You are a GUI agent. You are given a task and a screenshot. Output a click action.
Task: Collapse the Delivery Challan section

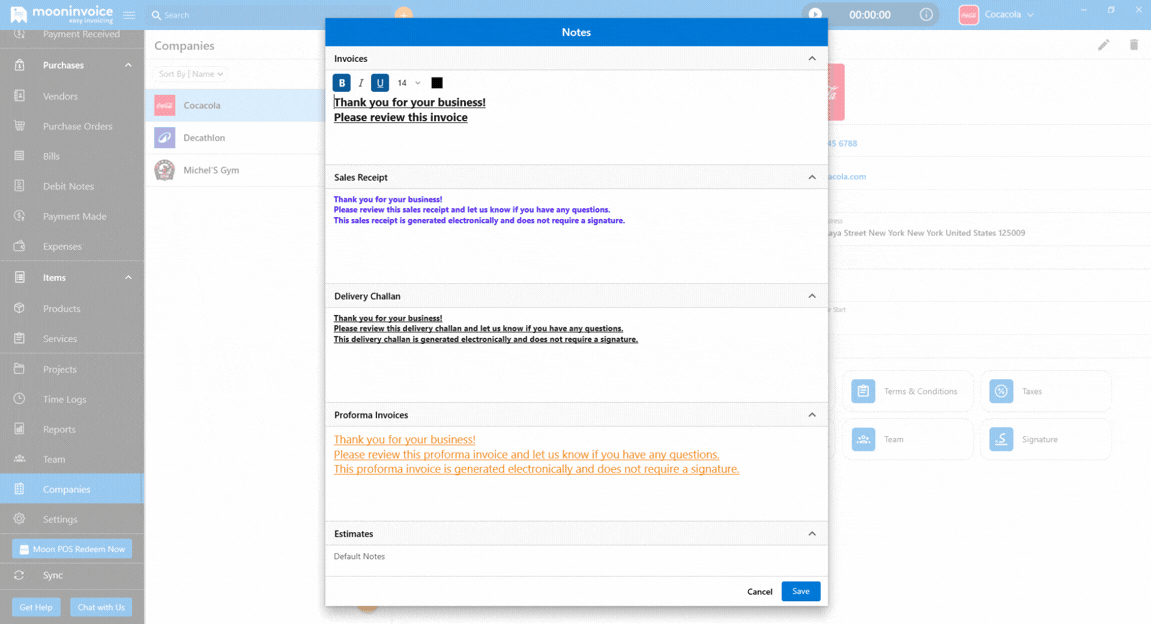812,296
